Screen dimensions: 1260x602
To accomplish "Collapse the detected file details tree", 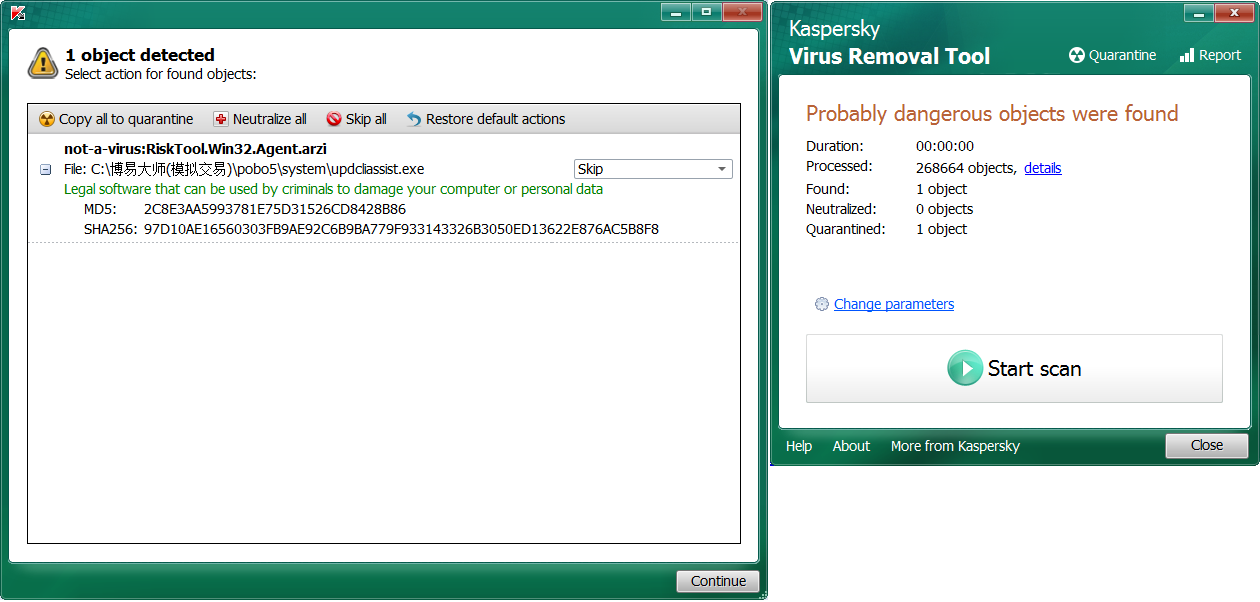I will [45, 170].
